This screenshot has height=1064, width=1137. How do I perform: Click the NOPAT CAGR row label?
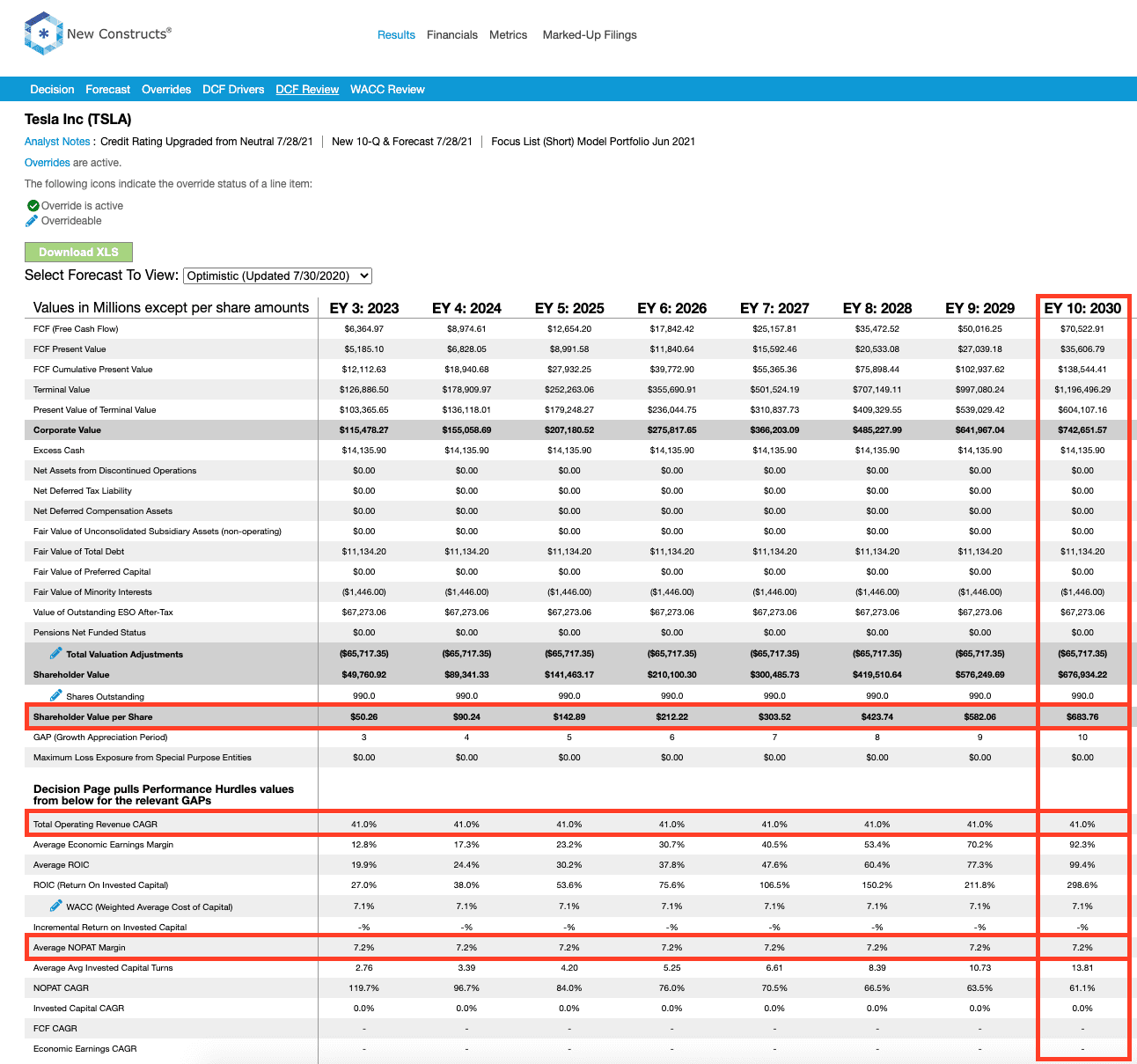pyautogui.click(x=61, y=988)
